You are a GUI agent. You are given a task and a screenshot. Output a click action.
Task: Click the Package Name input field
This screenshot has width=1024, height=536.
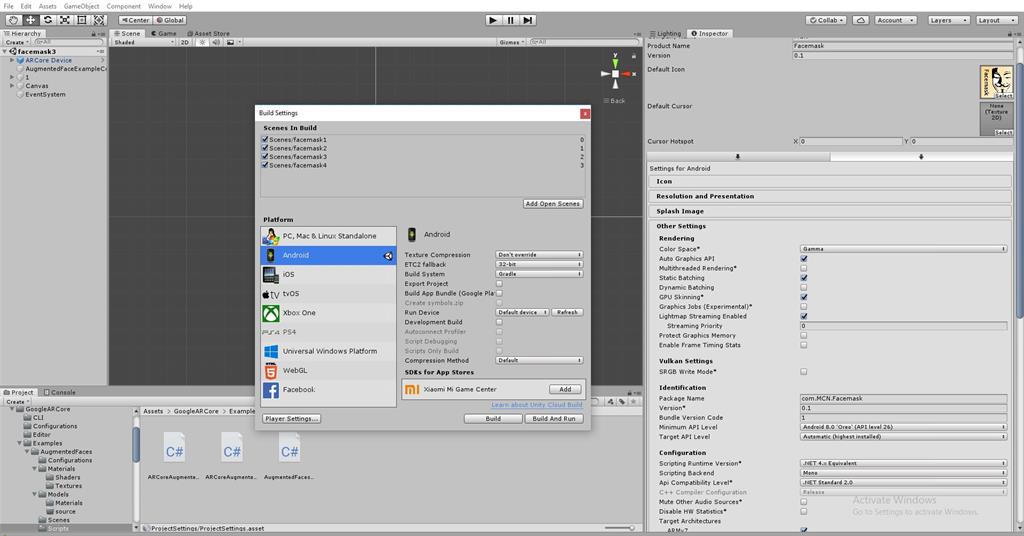pos(903,398)
